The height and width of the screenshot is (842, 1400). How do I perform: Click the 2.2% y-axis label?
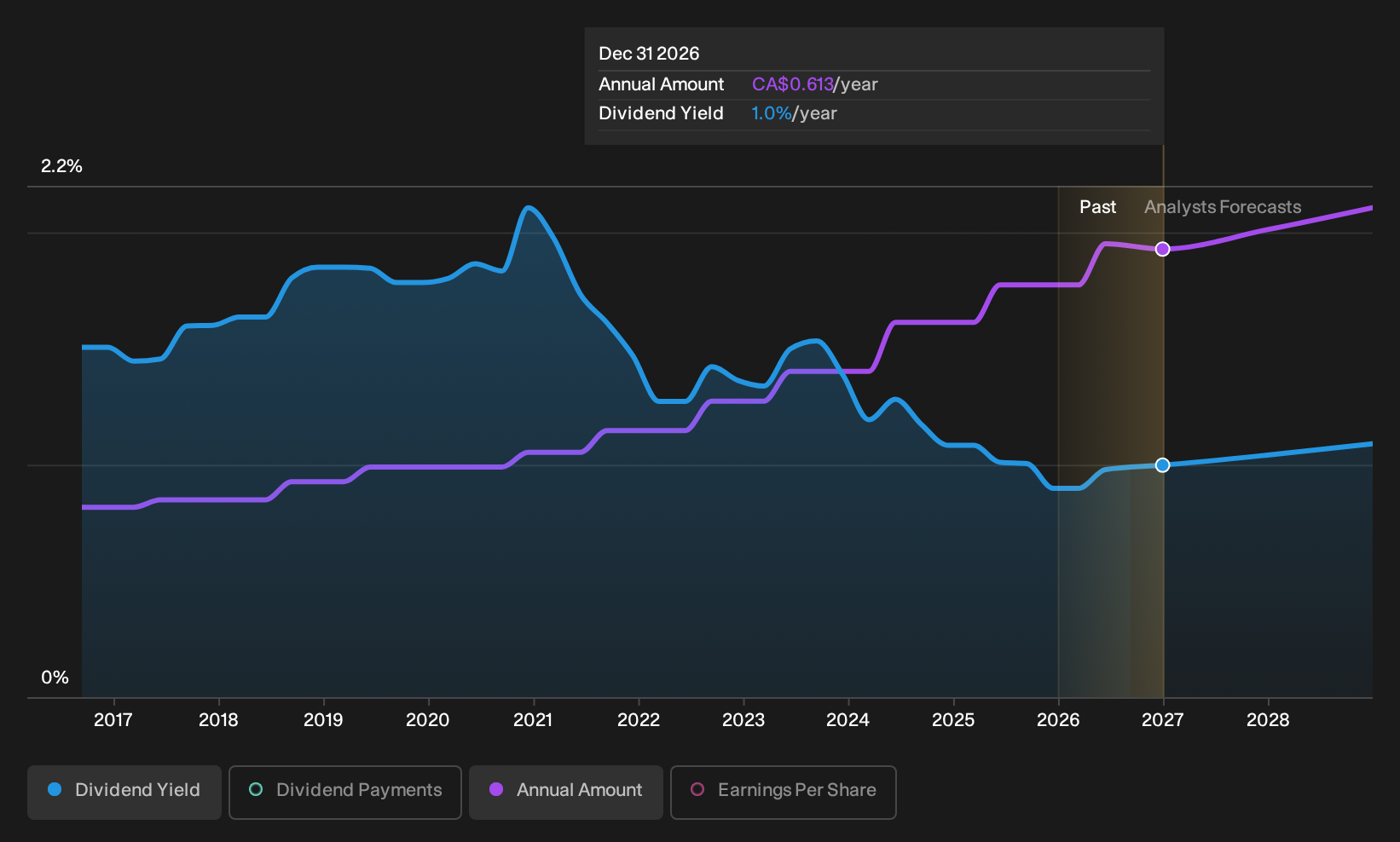(61, 166)
